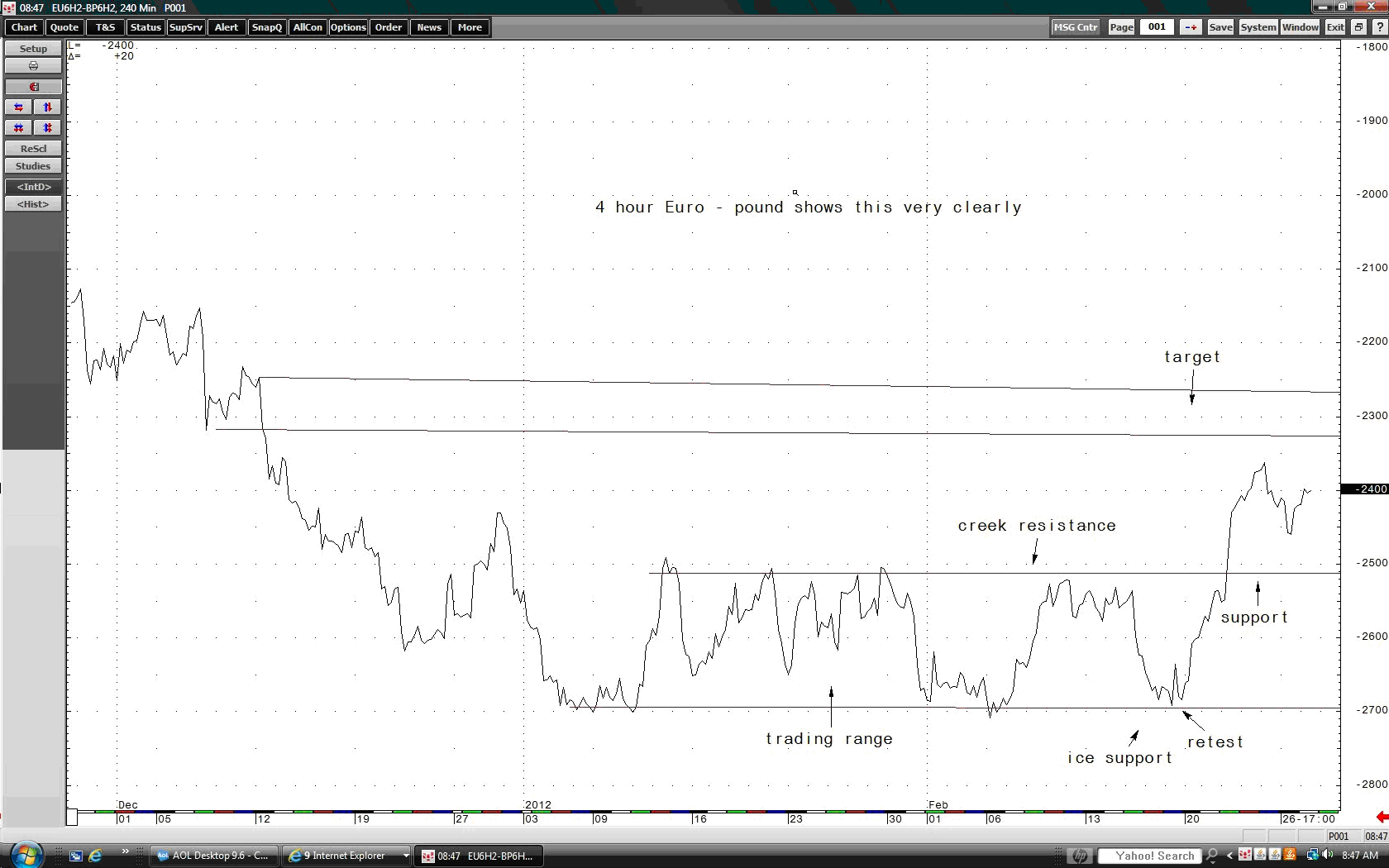Image resolution: width=1389 pixels, height=868 pixels.
Task: Click the 26-17:00 time axis label
Action: click(x=1308, y=818)
